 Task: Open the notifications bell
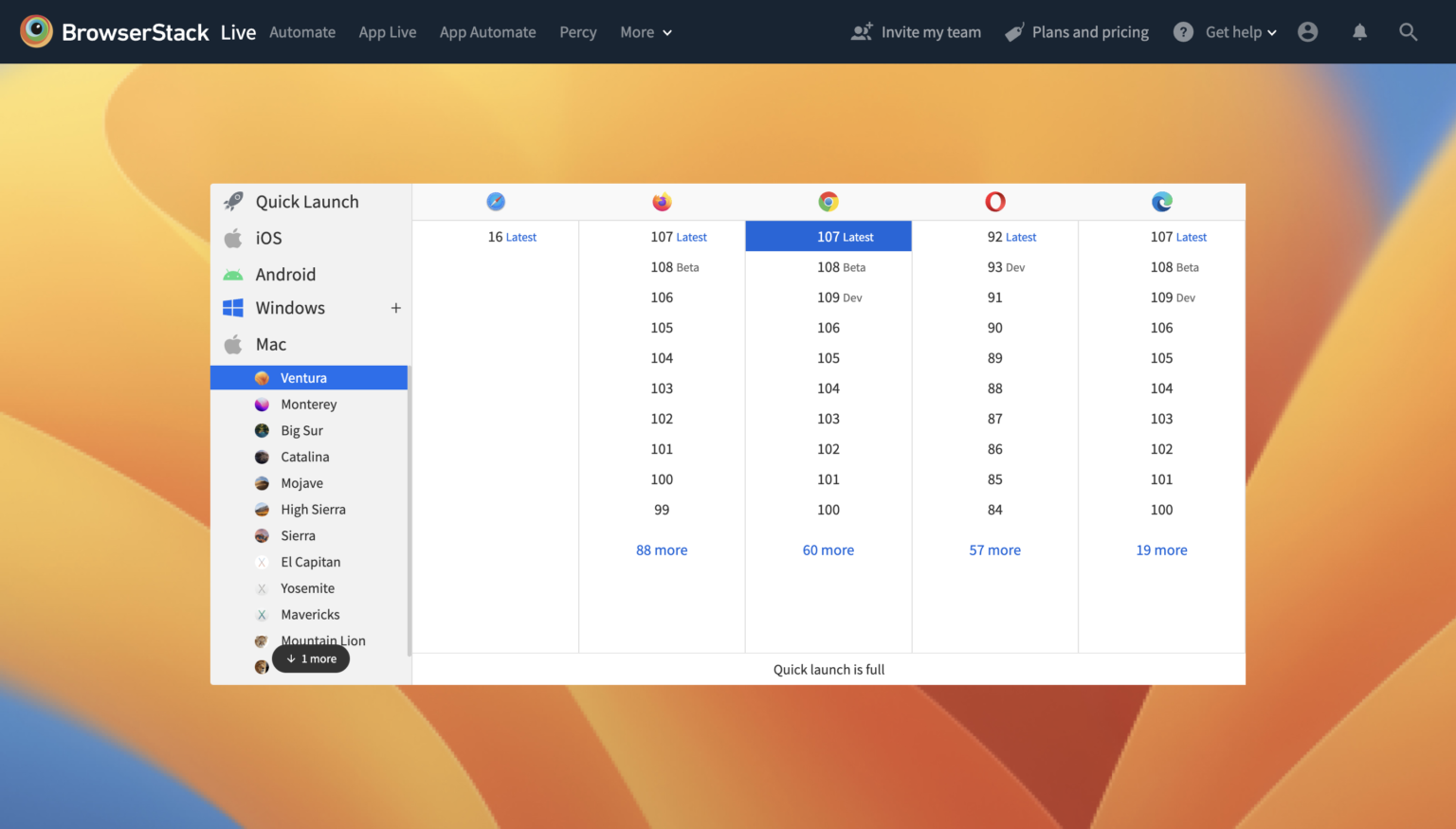pyautogui.click(x=1359, y=32)
